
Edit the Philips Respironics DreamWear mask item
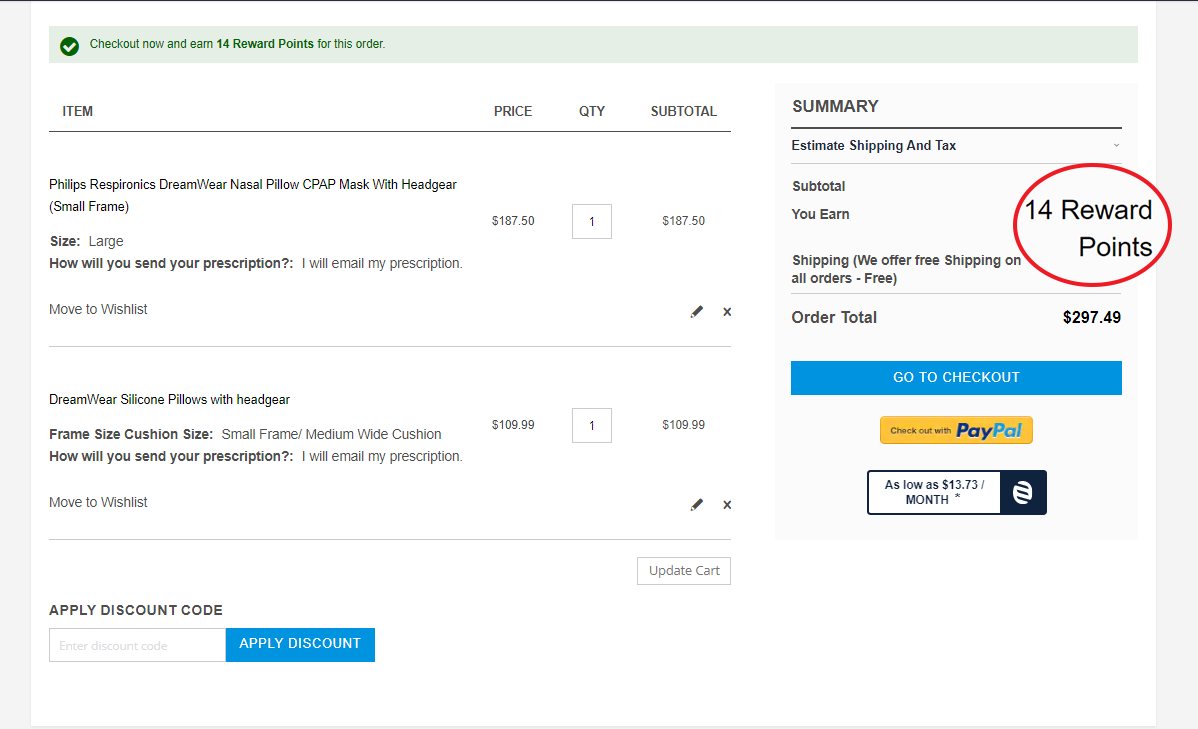pyautogui.click(x=696, y=312)
